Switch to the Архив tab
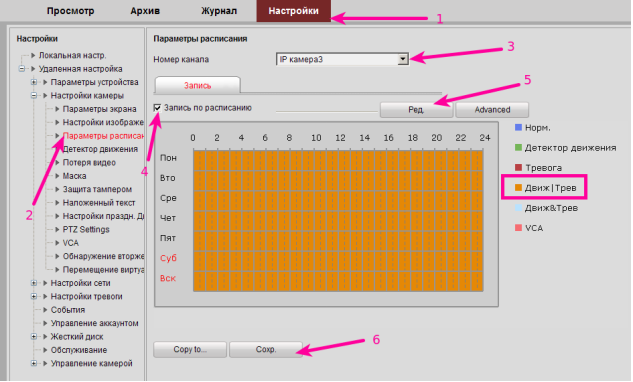Screen dimensions: 633x382 click(x=145, y=11)
